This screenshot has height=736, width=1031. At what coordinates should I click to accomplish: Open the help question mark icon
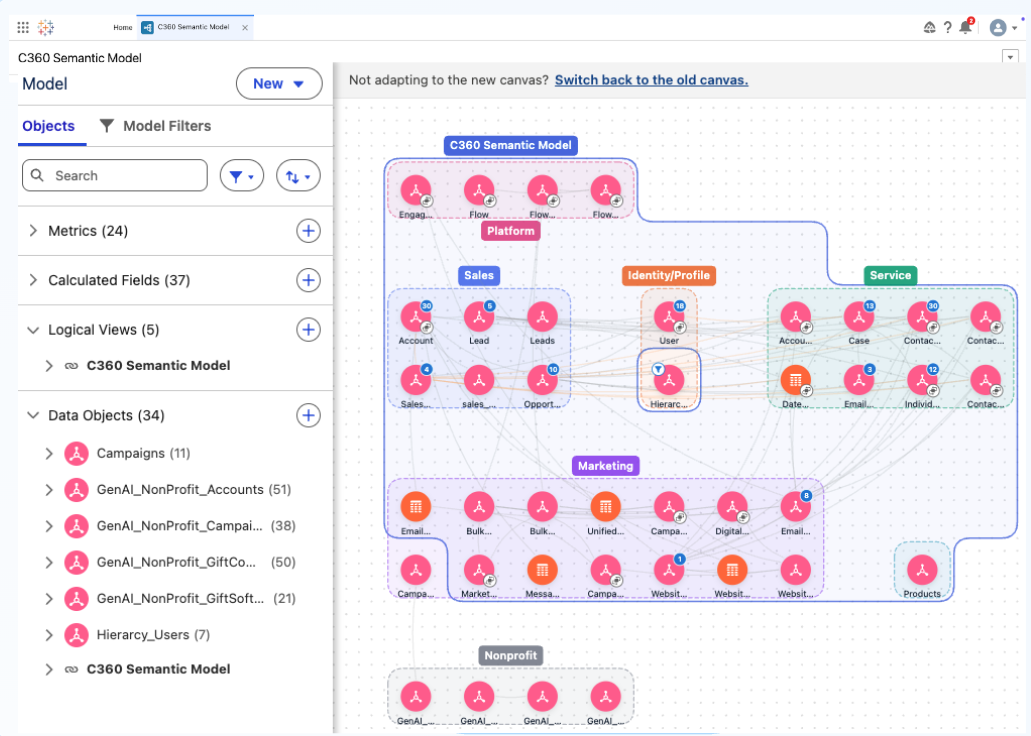coord(947,28)
